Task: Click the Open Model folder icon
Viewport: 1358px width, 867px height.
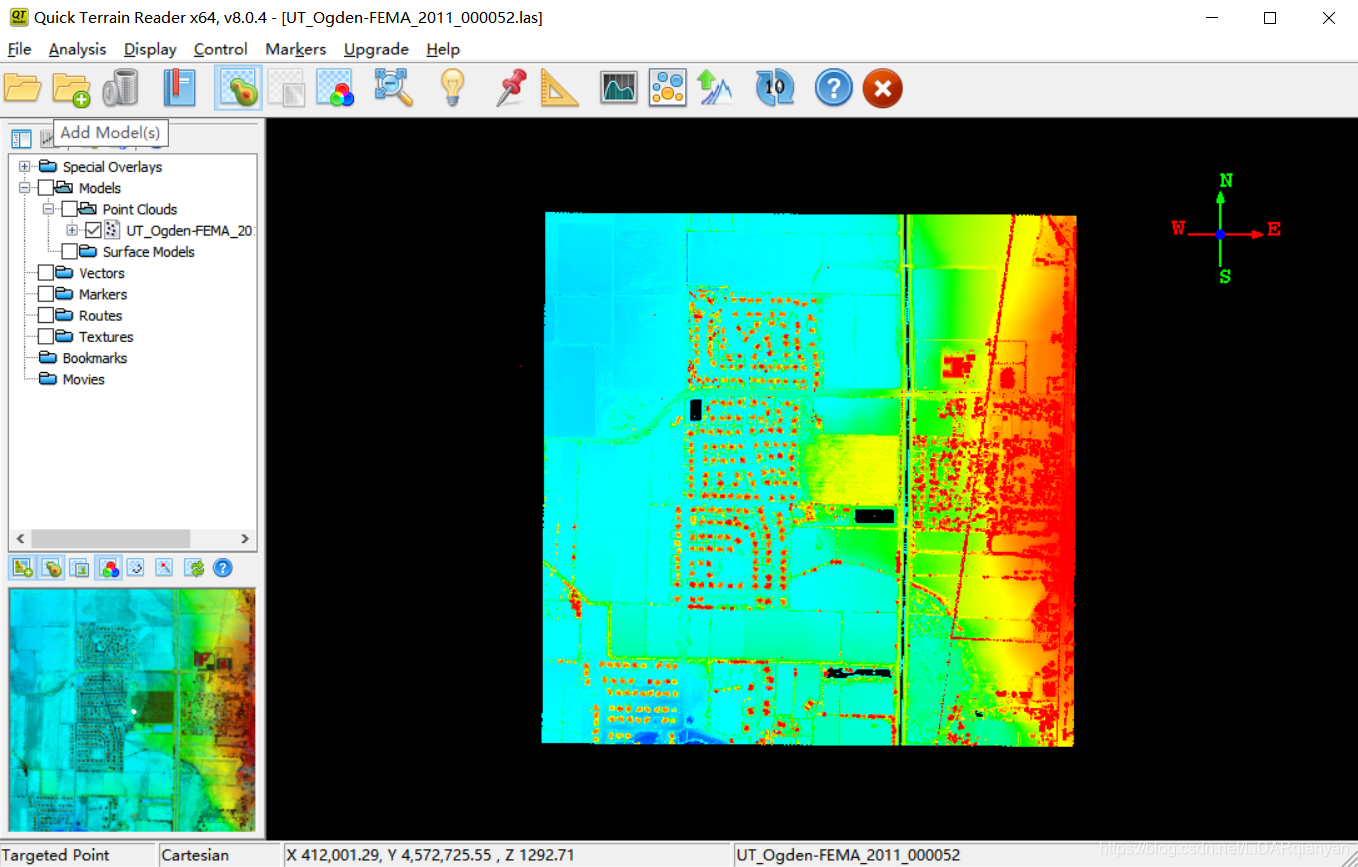Action: [22, 88]
